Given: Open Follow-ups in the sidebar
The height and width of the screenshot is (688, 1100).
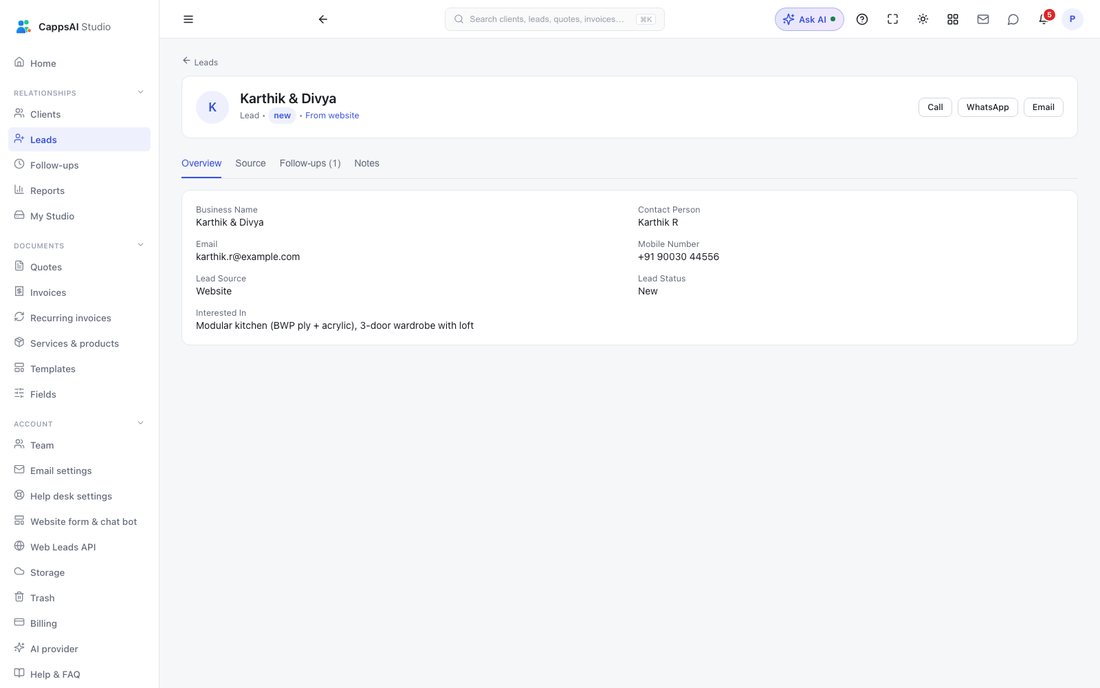Looking at the screenshot, I should point(79,166).
